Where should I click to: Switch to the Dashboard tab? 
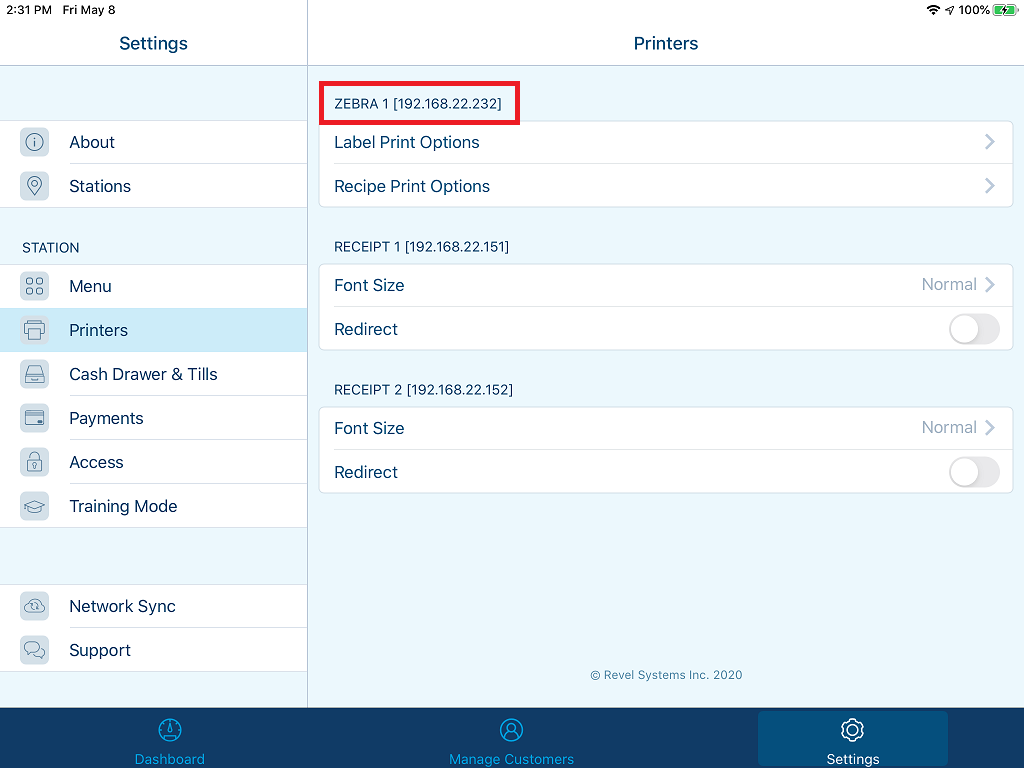(x=170, y=739)
